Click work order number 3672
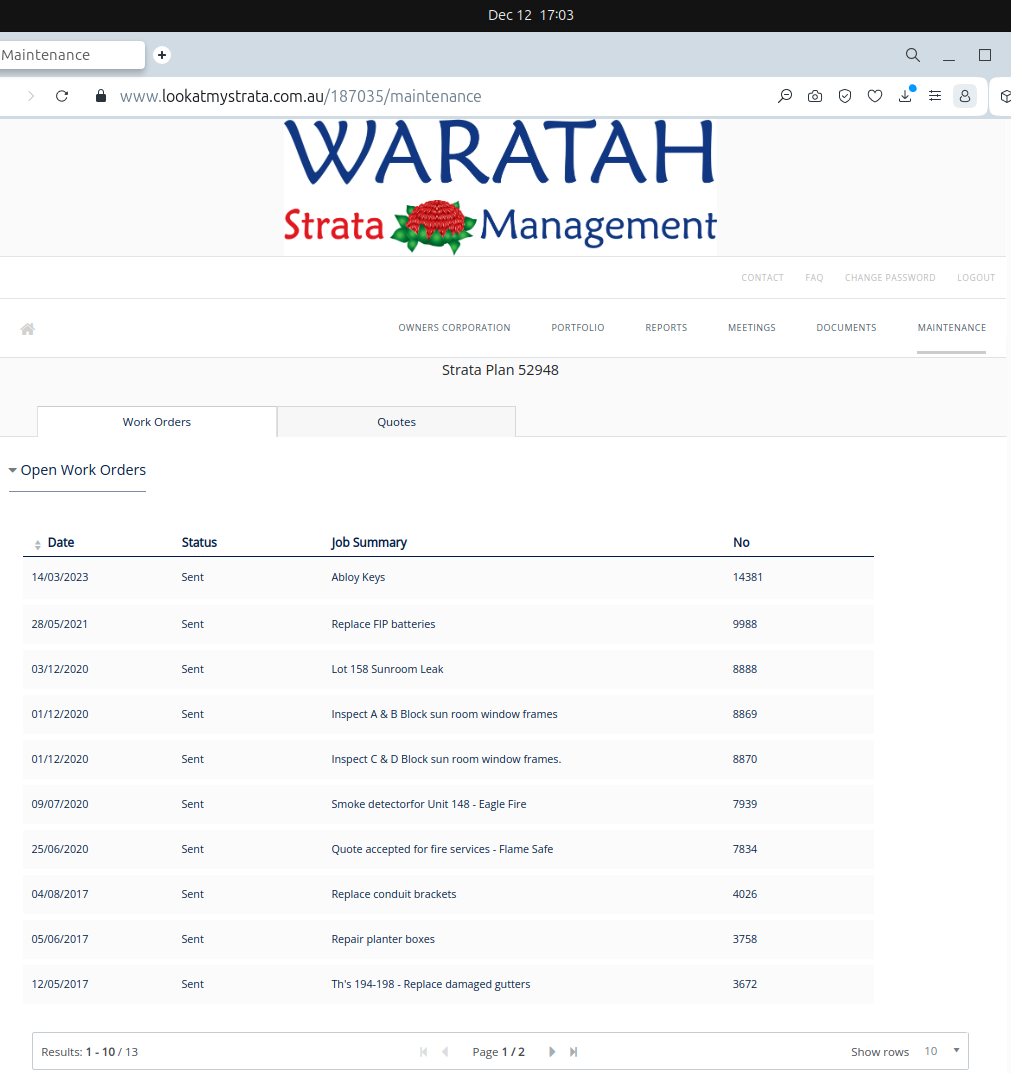This screenshot has width=1011, height=1073. click(x=745, y=984)
